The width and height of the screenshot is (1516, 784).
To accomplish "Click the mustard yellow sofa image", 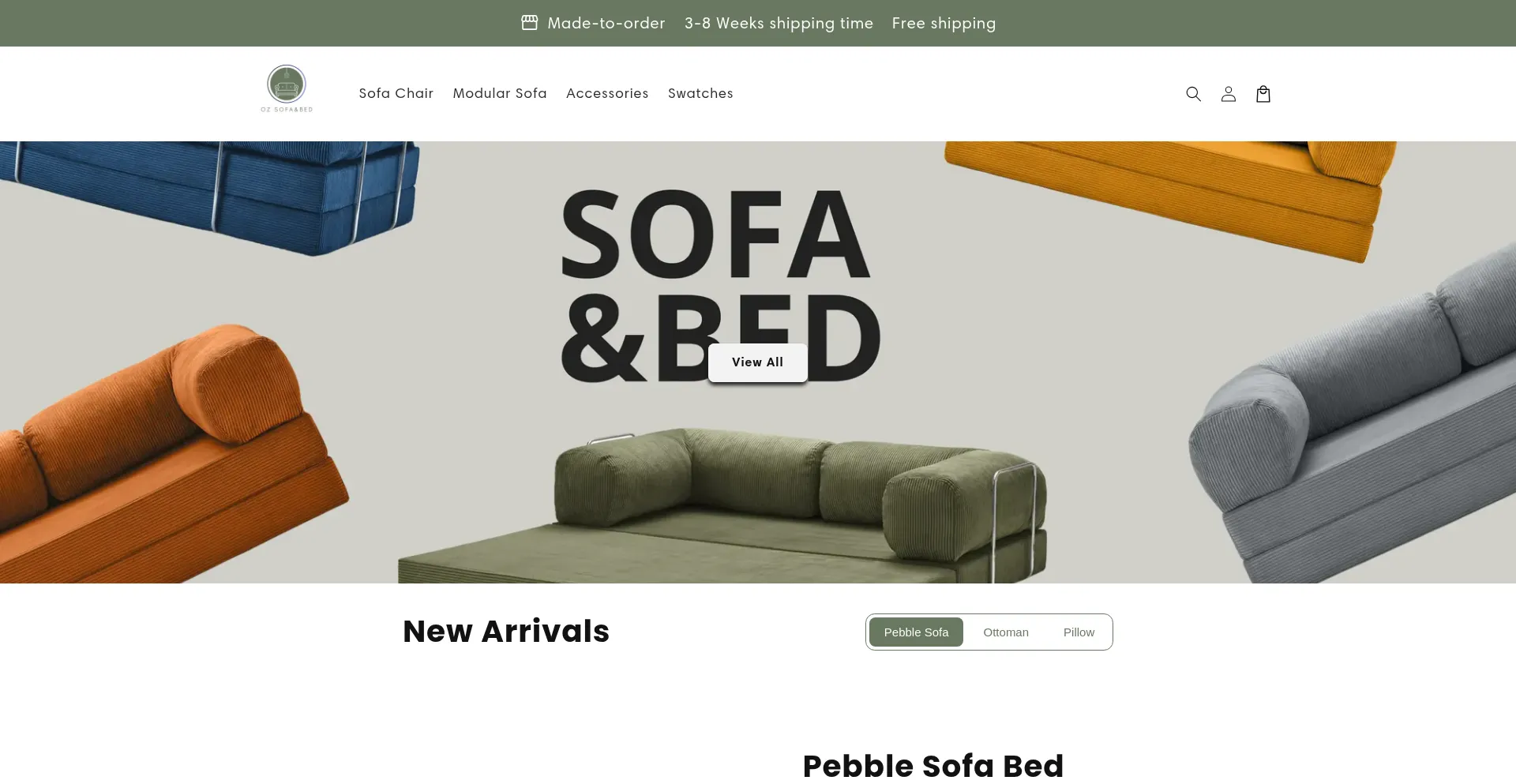I will click(1170, 197).
